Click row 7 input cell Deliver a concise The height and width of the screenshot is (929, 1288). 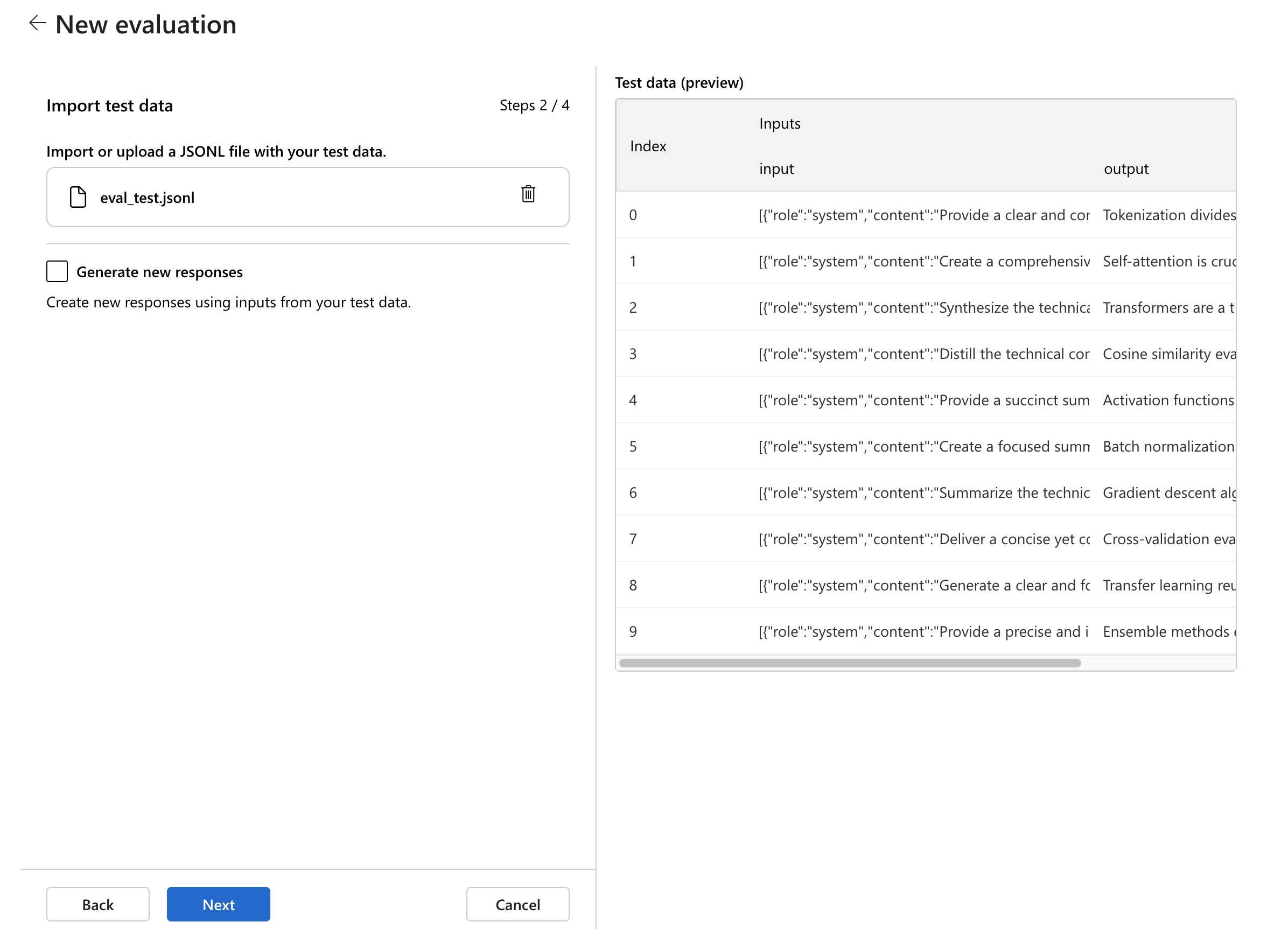coord(923,539)
